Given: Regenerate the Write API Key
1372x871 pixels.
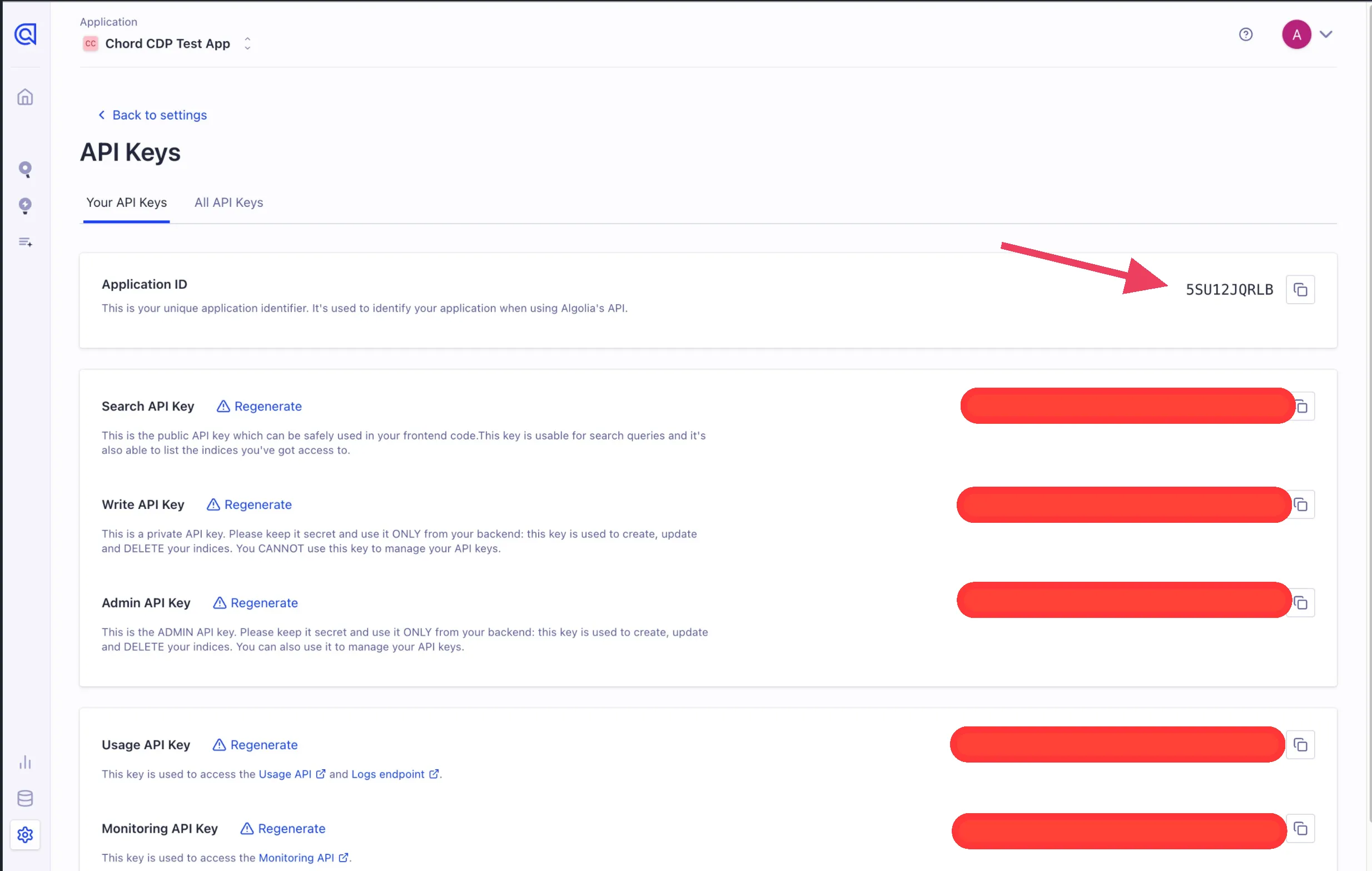Looking at the screenshot, I should pyautogui.click(x=249, y=504).
